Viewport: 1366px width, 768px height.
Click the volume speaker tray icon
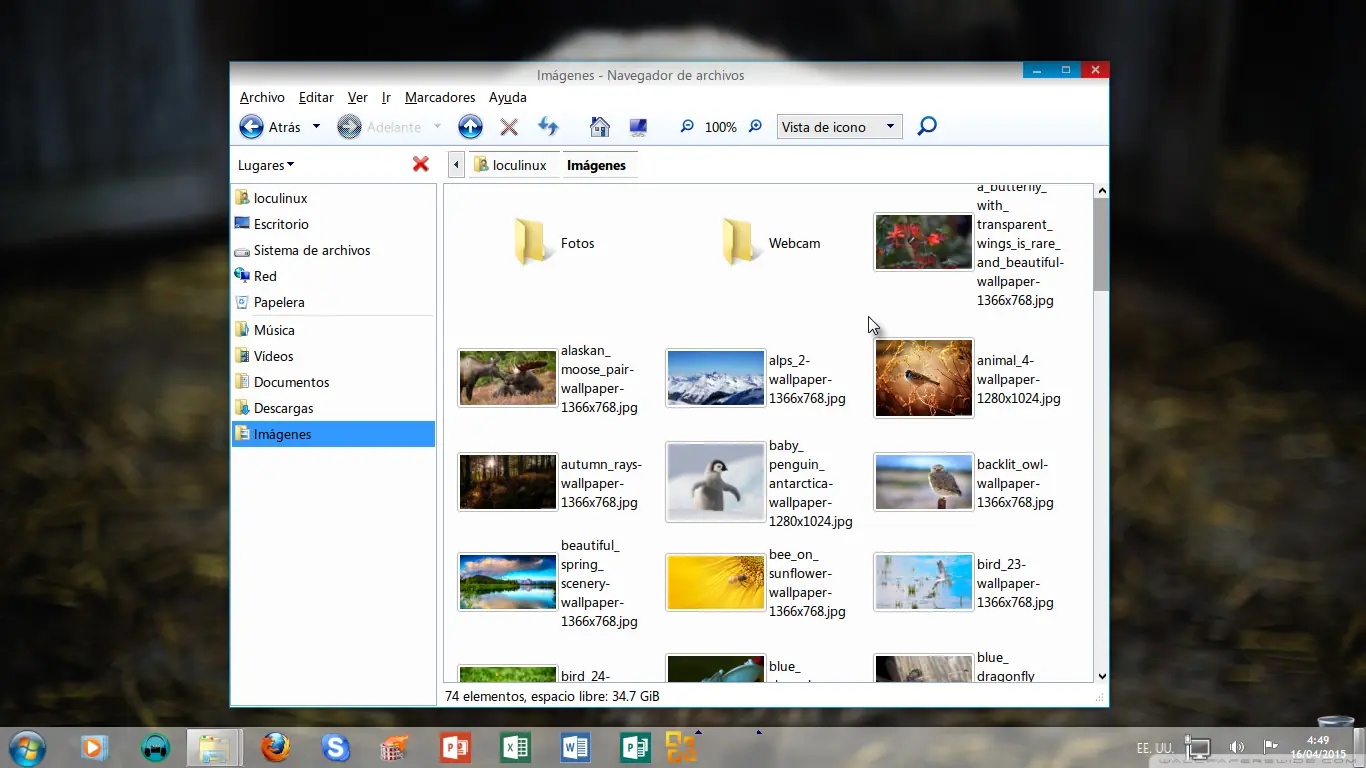coord(1237,747)
